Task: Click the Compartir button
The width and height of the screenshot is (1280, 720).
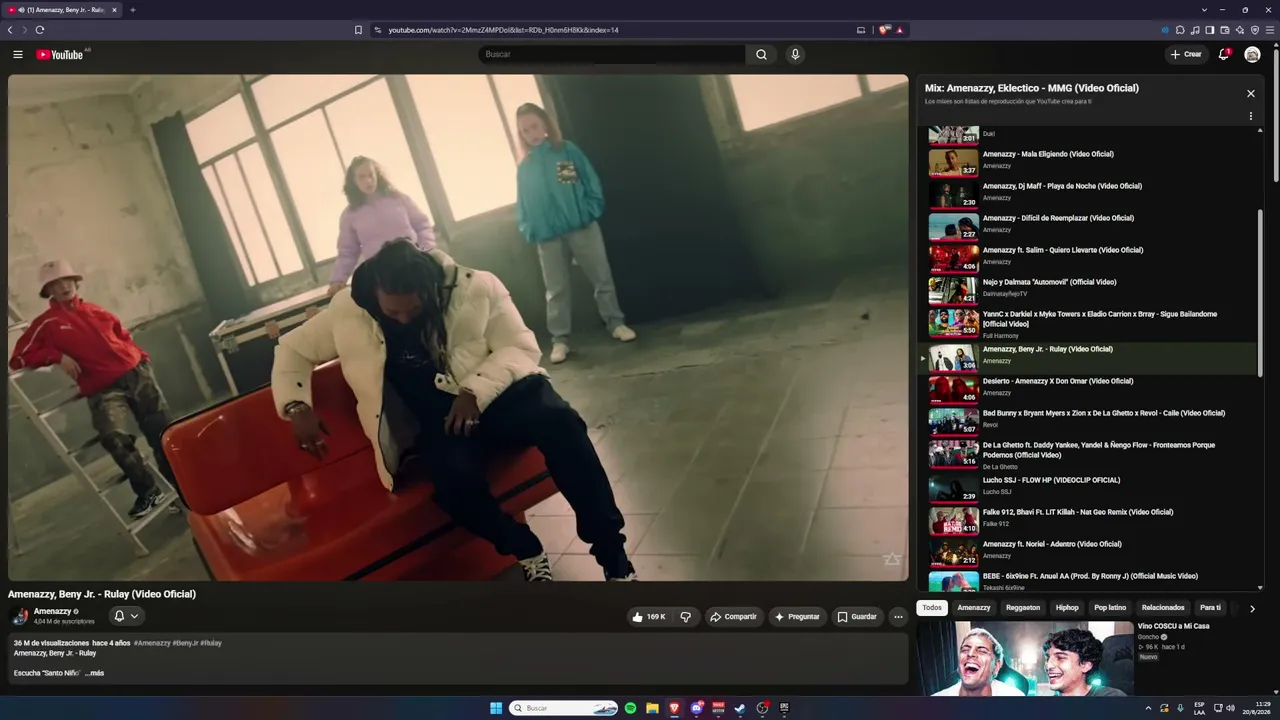Action: coord(734,617)
